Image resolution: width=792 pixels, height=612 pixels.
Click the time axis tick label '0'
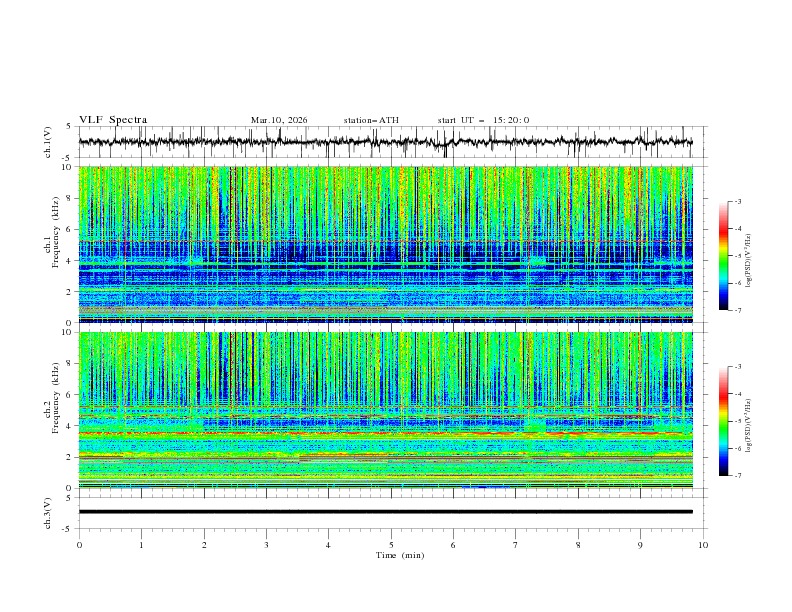coord(79,545)
